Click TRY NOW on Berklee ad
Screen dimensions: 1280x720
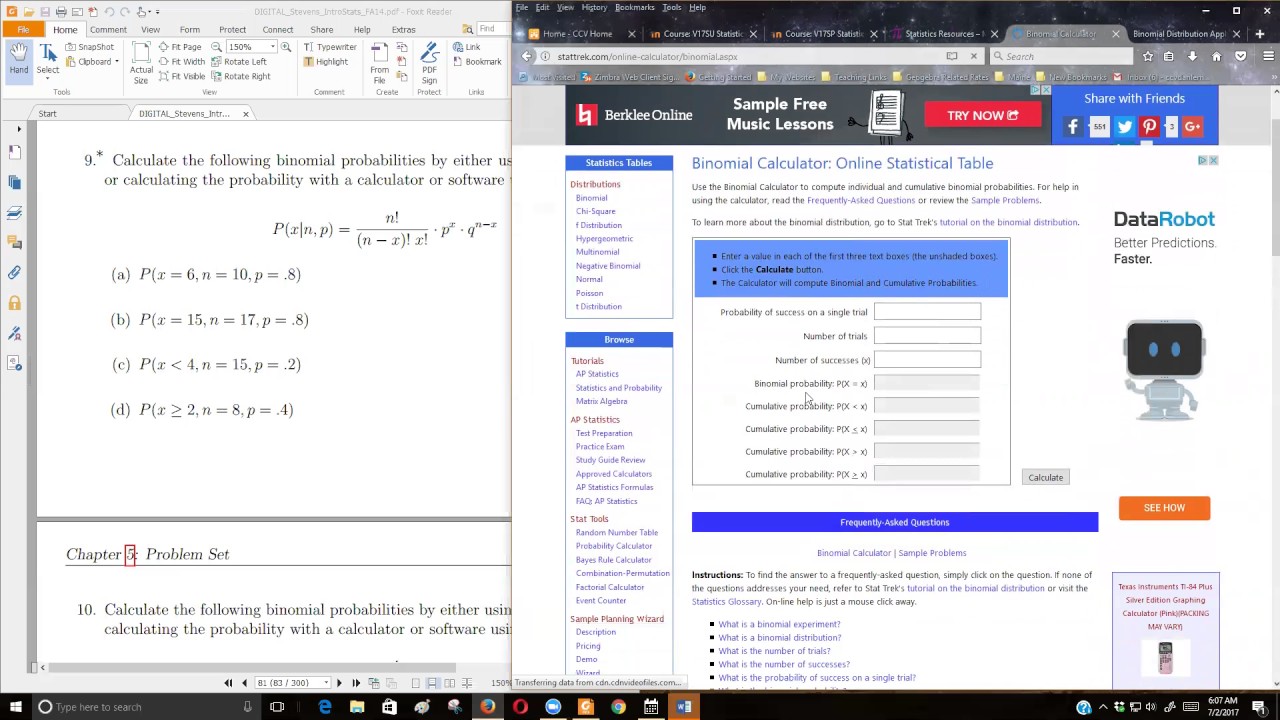pyautogui.click(x=983, y=116)
